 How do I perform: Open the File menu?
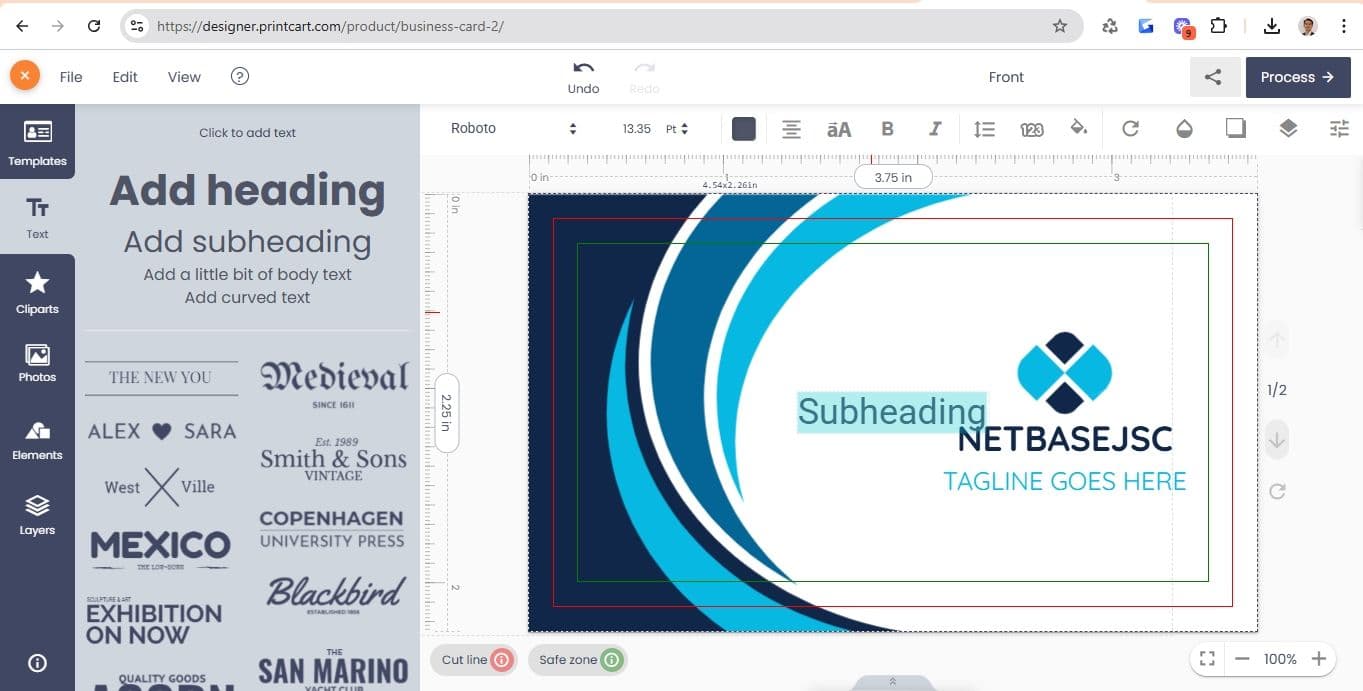click(71, 77)
